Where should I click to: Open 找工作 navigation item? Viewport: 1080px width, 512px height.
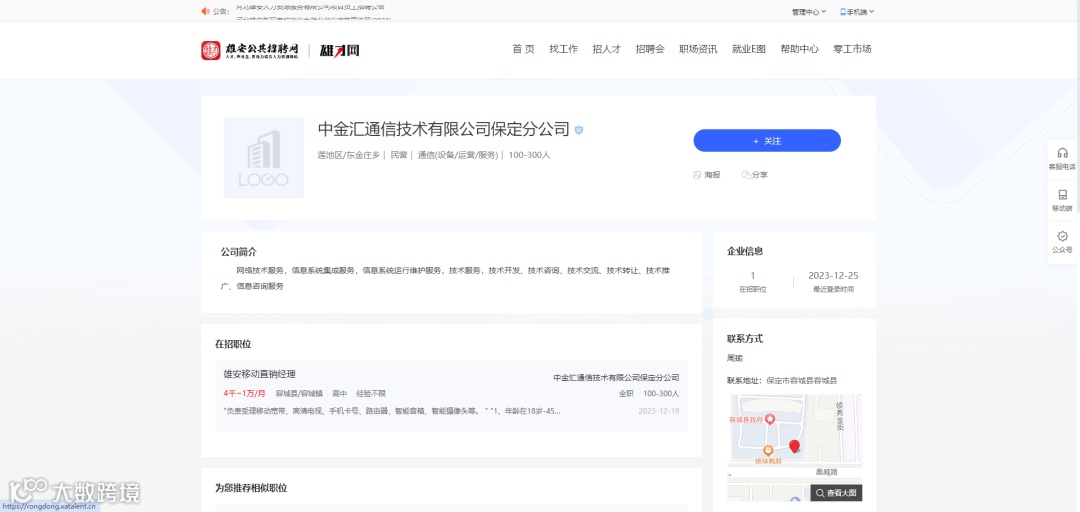[563, 49]
